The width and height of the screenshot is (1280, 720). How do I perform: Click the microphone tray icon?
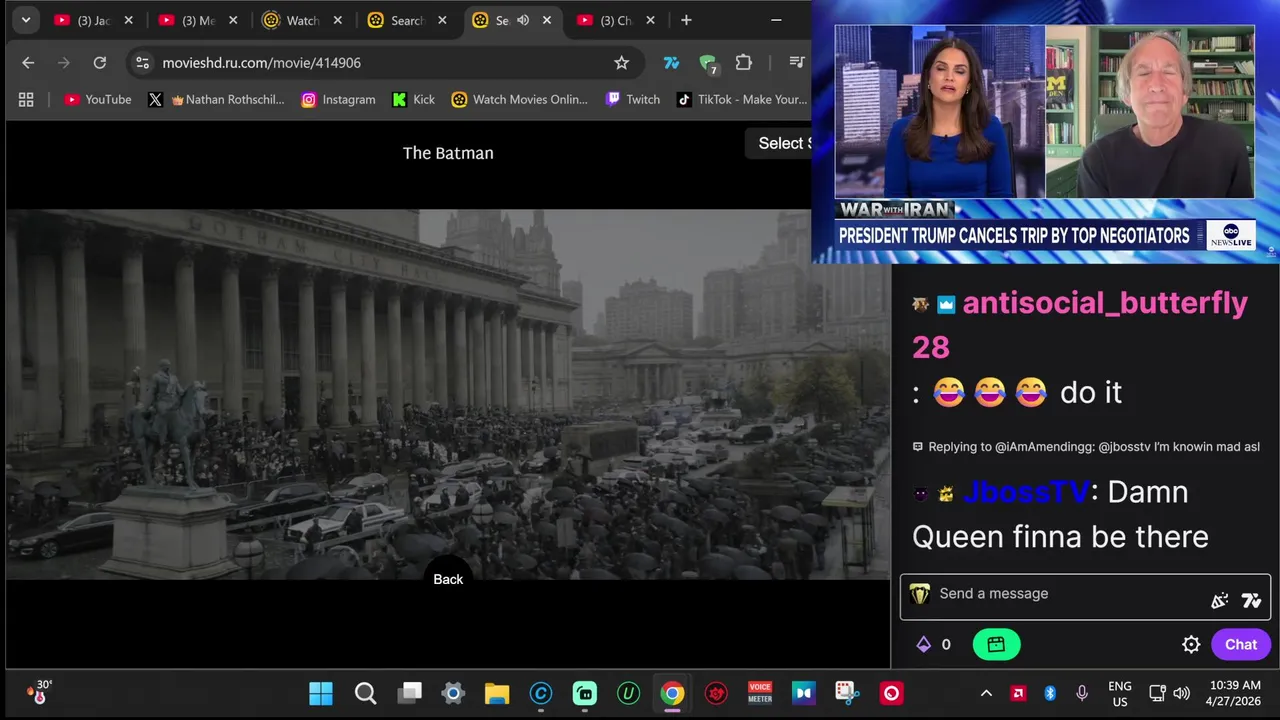1082,693
